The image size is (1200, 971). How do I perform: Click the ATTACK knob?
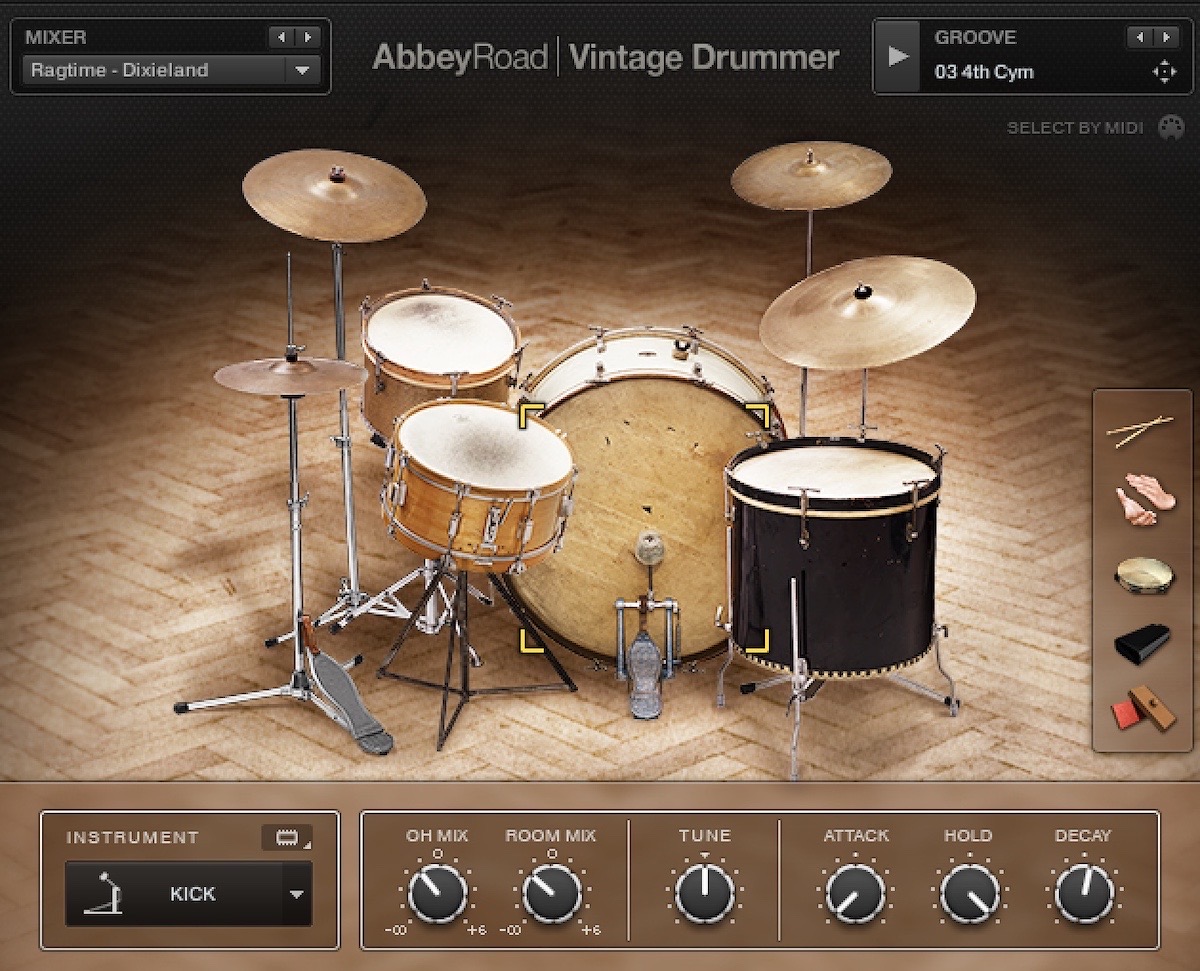pos(856,892)
